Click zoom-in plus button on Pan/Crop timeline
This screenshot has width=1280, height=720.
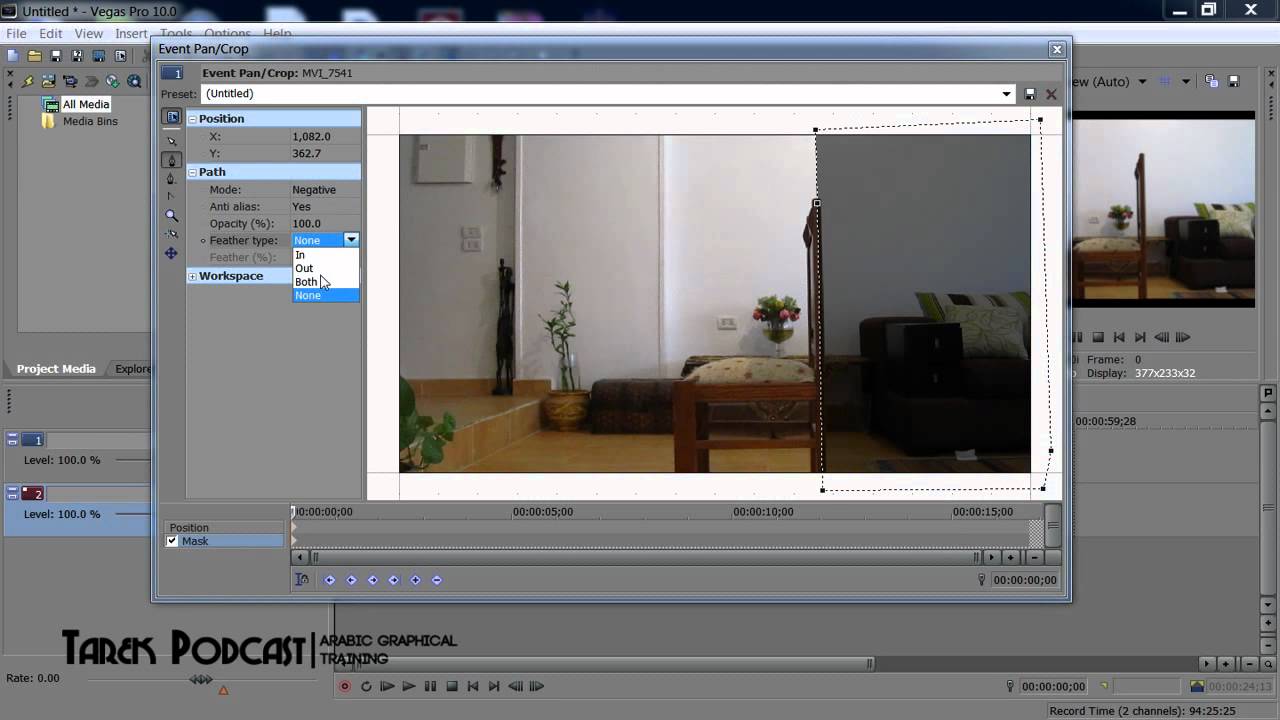click(1011, 557)
